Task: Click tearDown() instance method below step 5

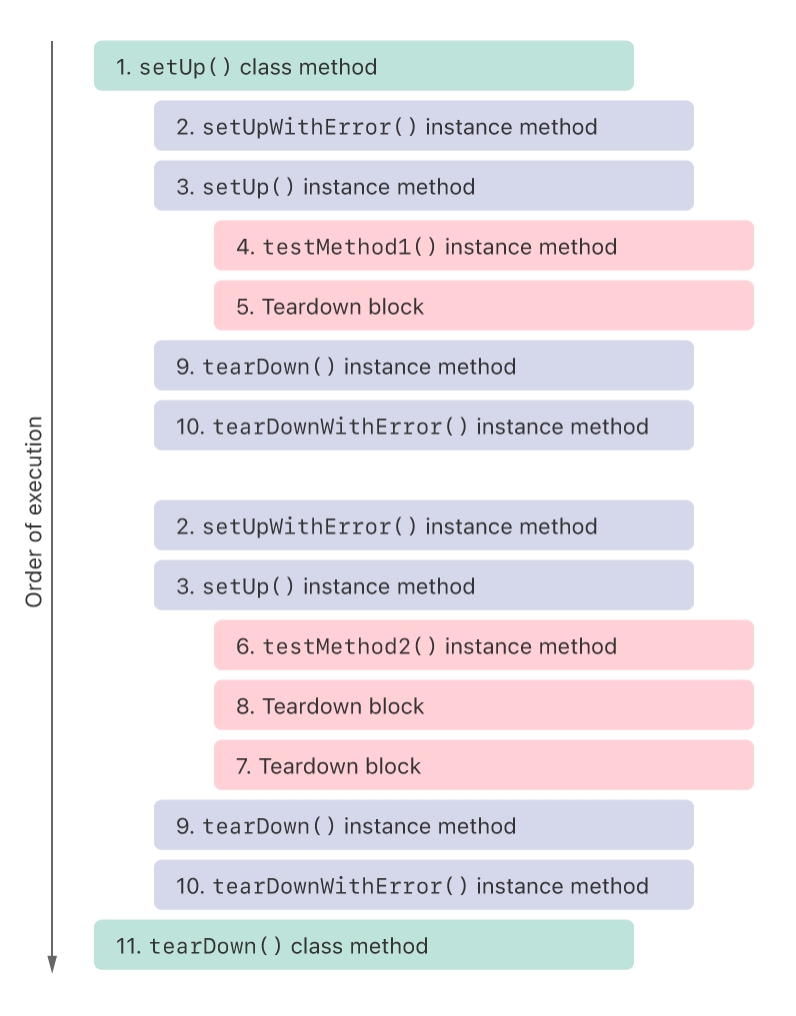Action: pyautogui.click(x=424, y=366)
